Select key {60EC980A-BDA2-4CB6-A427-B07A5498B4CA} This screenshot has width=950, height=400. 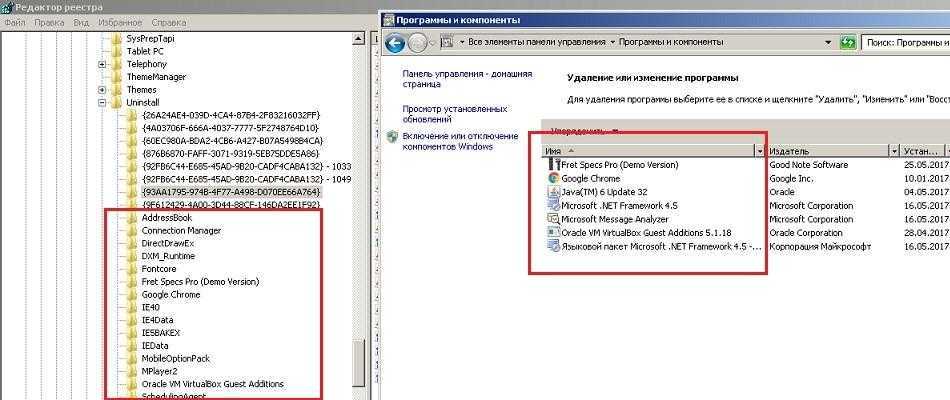tap(232, 141)
